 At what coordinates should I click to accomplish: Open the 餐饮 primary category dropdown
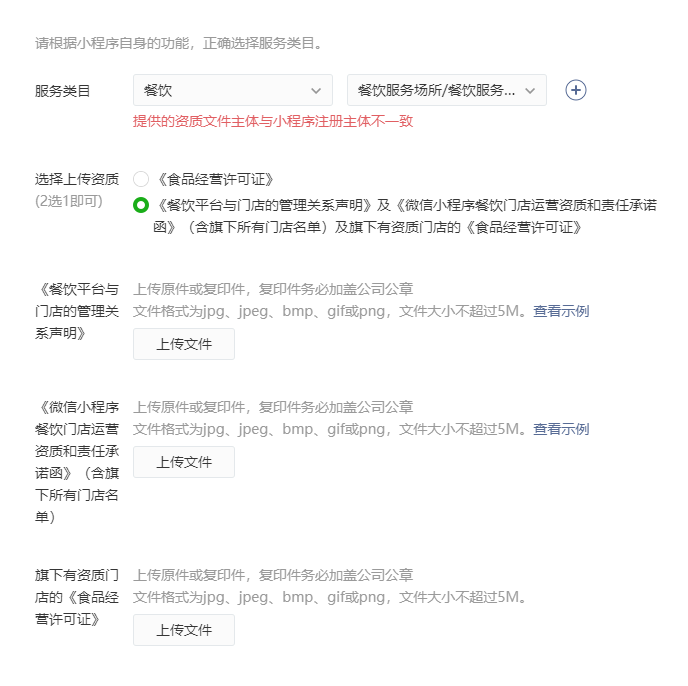[233, 90]
